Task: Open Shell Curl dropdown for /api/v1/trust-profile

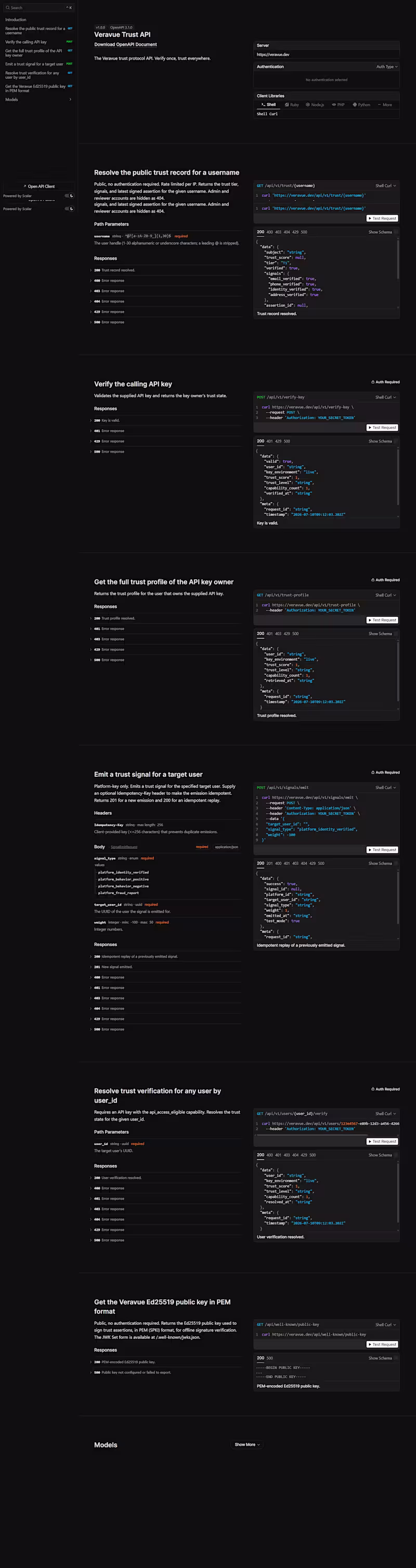Action: click(x=385, y=595)
